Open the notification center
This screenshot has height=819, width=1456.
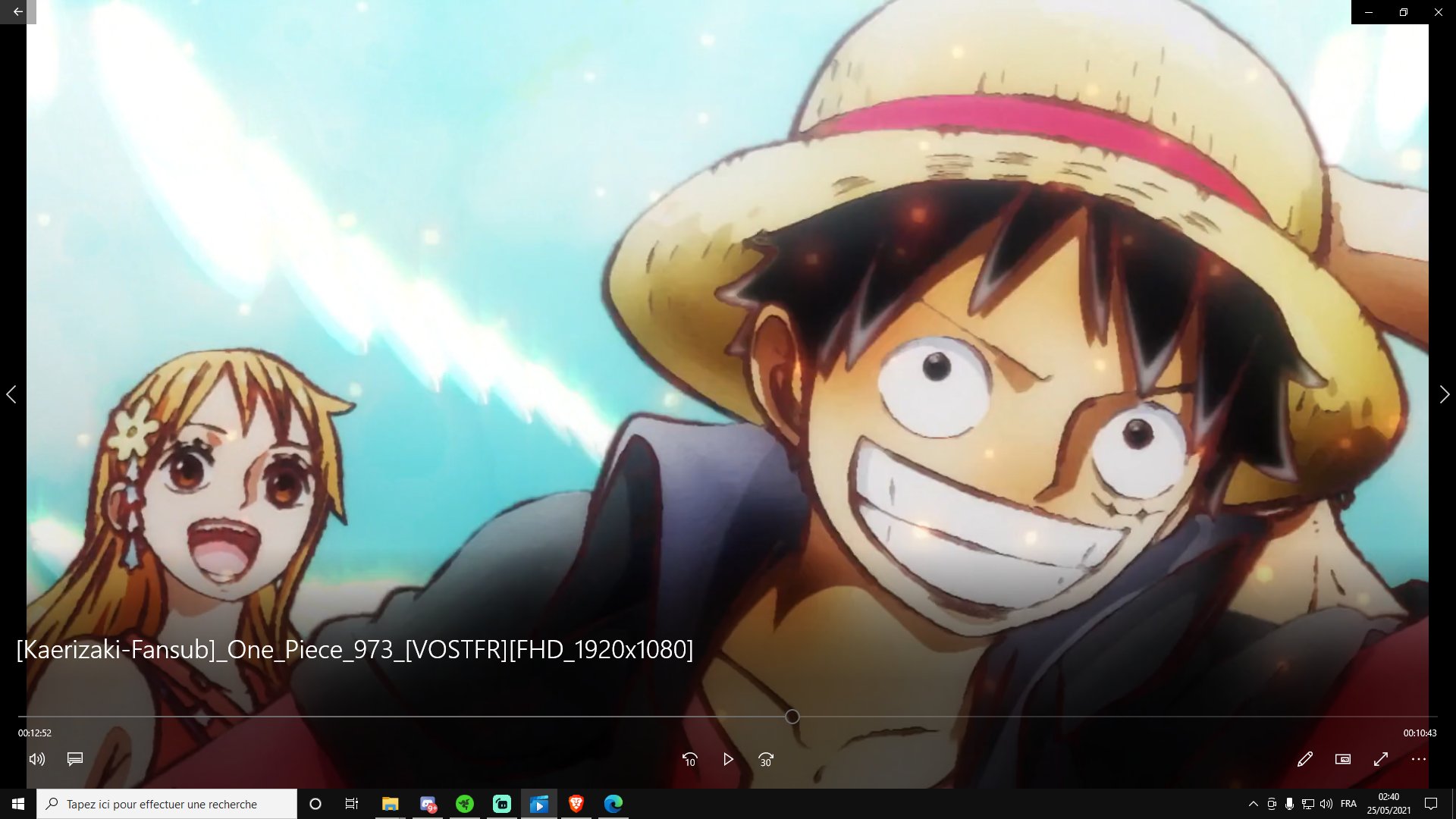(1431, 804)
